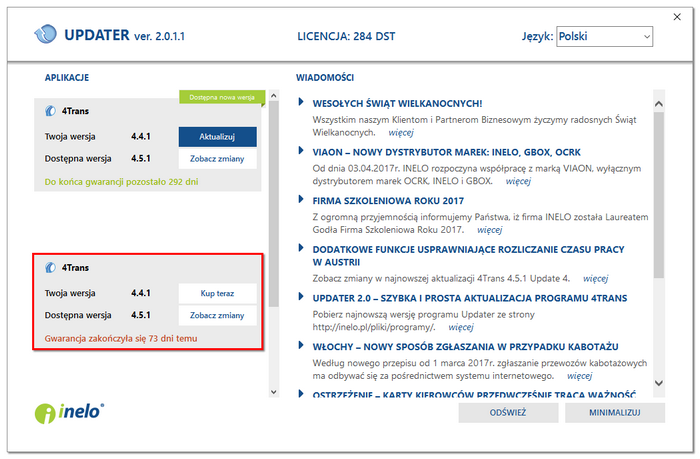Click the Aktualizuj button for 4Trans
Viewport: 700px width, 459px height.
(217, 137)
